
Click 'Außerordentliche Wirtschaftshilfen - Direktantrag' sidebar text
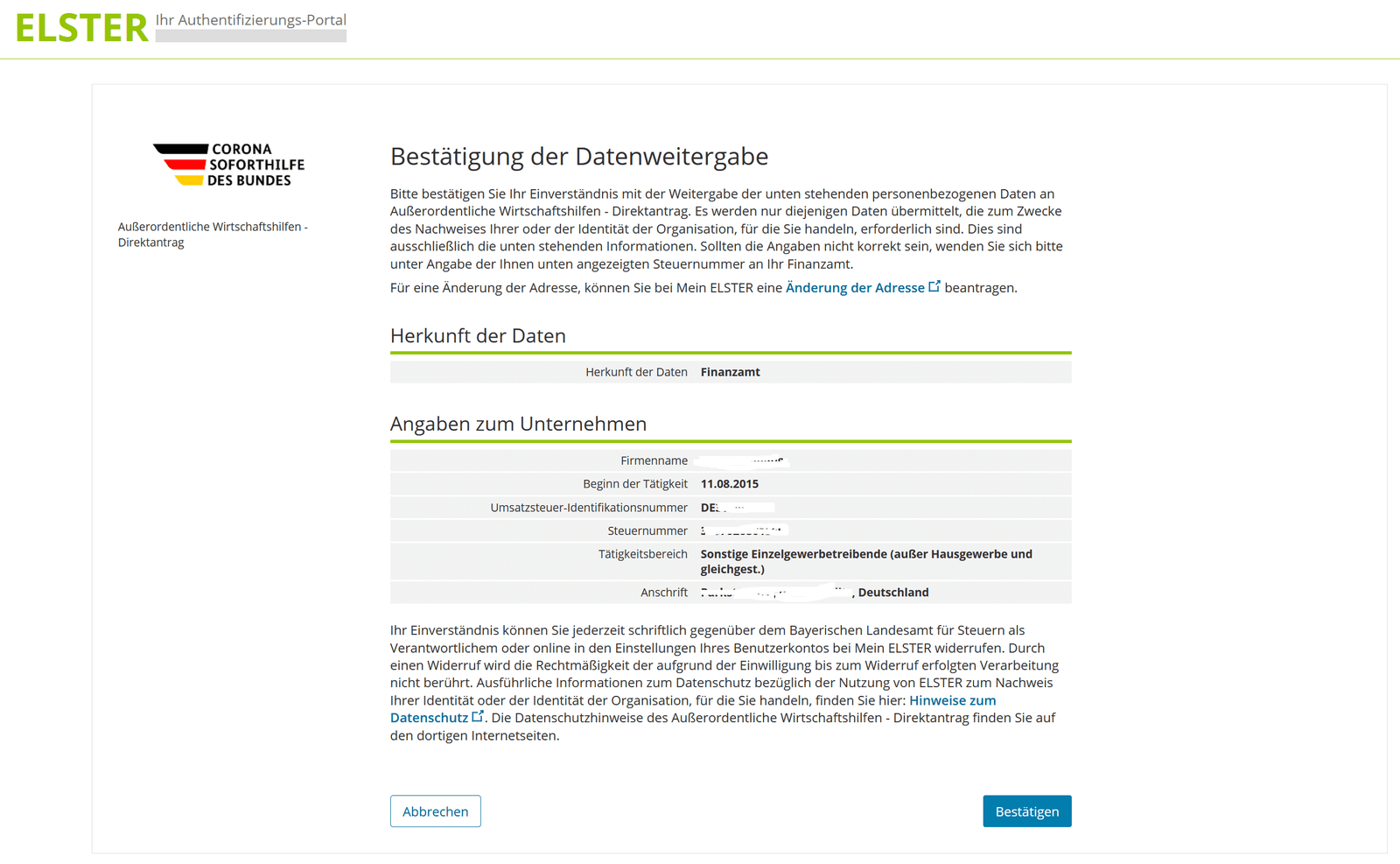click(x=213, y=235)
